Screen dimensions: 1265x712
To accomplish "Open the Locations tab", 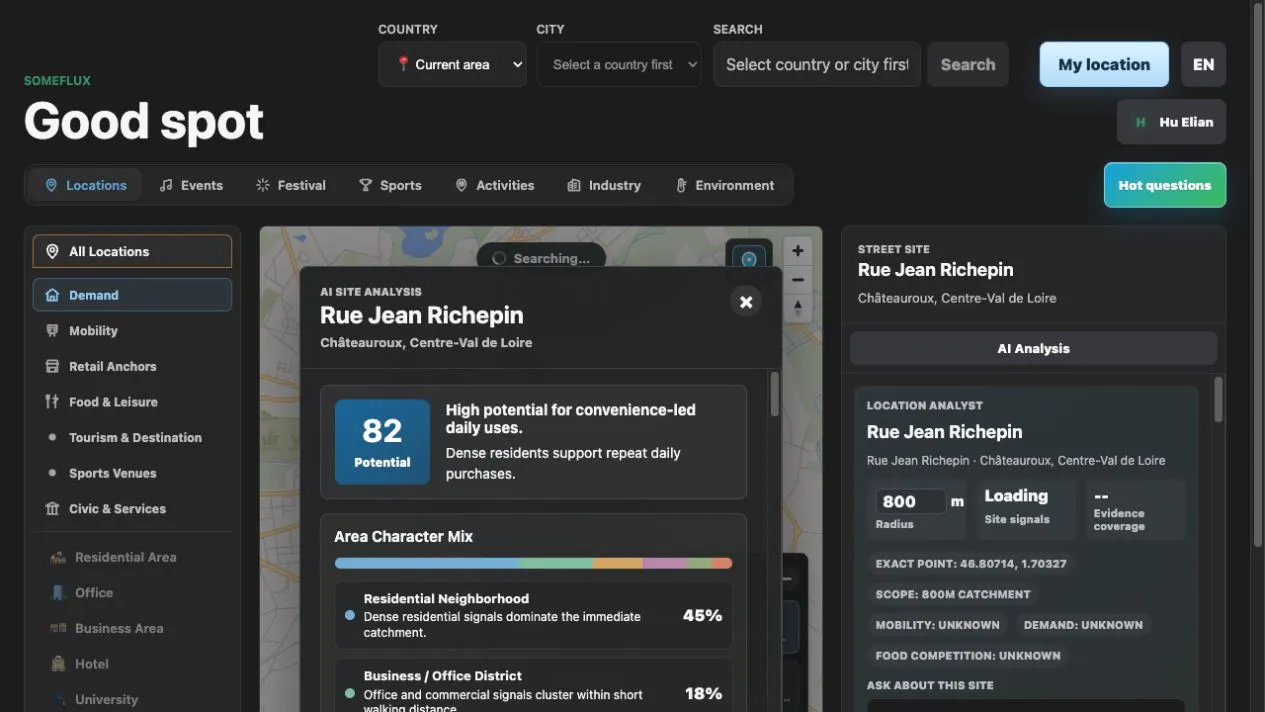I will point(86,185).
